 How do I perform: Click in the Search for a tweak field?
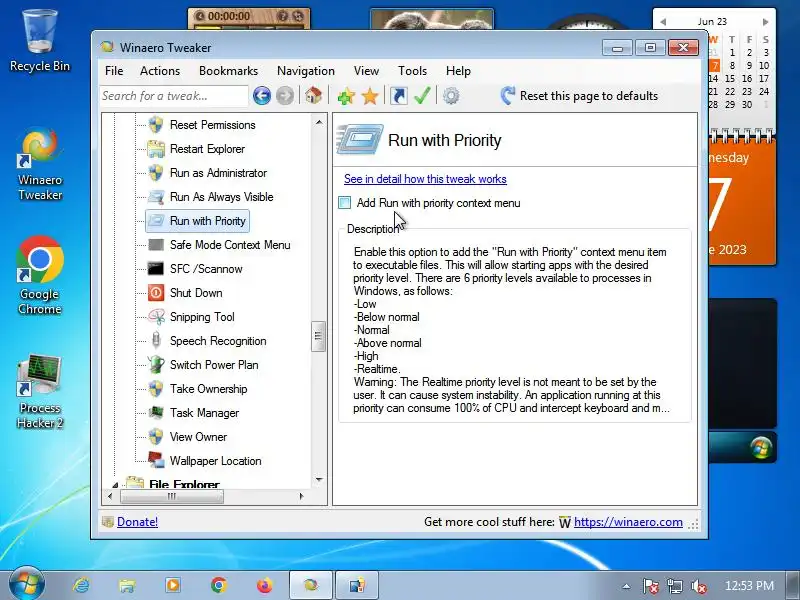coord(174,96)
